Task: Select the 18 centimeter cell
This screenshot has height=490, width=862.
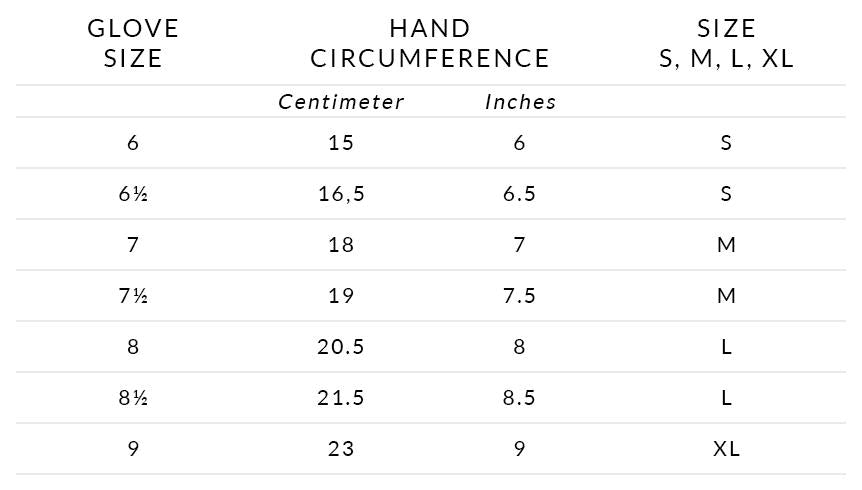Action: tap(341, 245)
